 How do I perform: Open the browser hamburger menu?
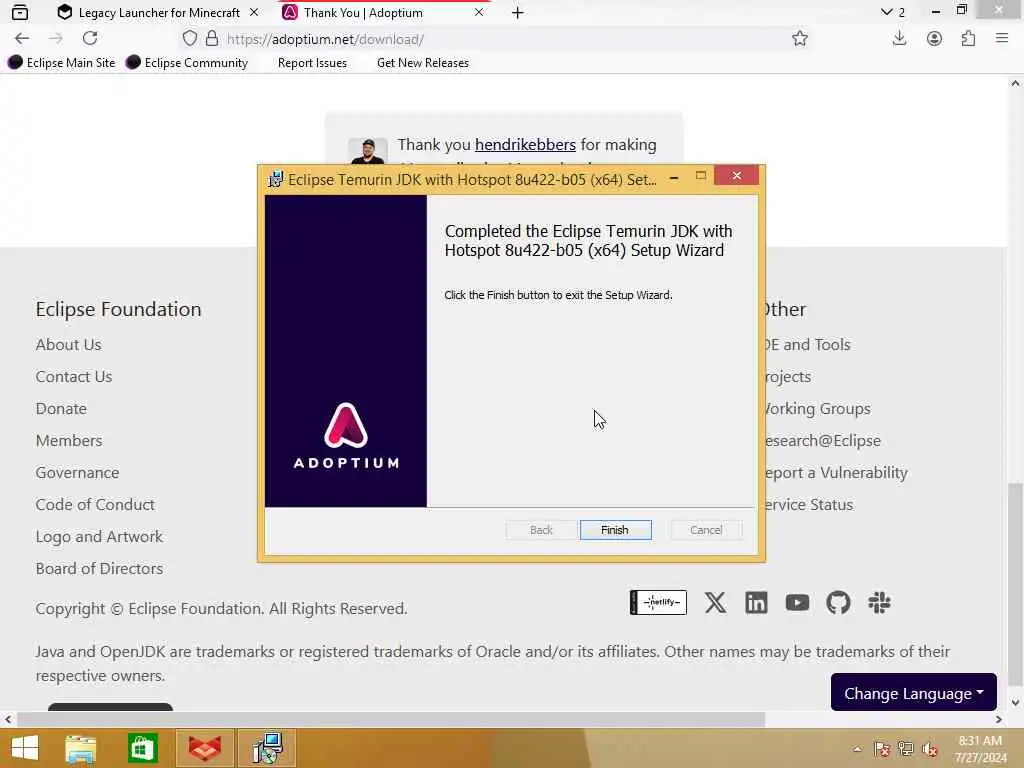[x=1002, y=39]
